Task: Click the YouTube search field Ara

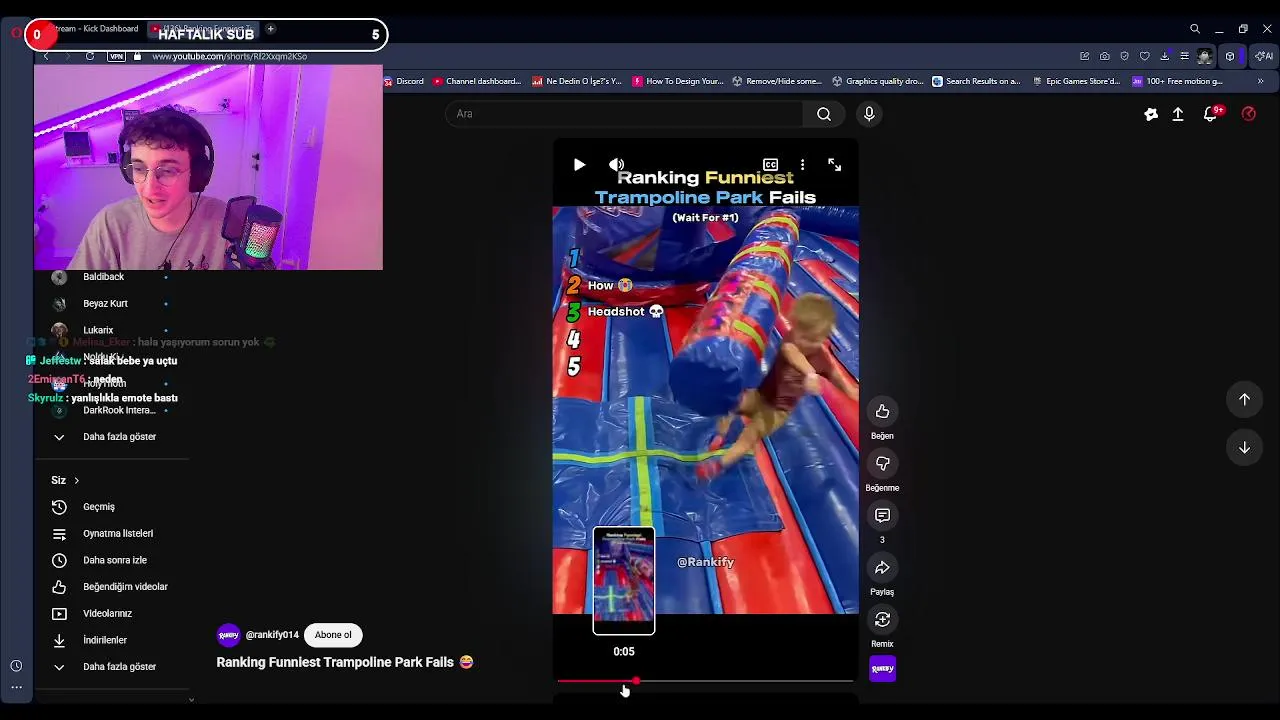Action: (x=624, y=114)
